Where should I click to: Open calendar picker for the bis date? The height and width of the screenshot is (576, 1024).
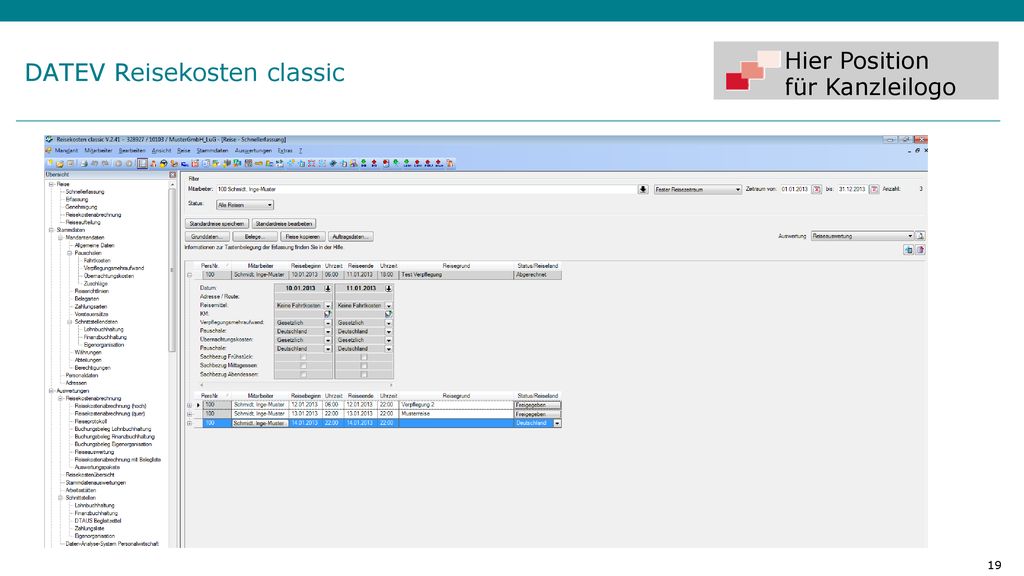(874, 189)
